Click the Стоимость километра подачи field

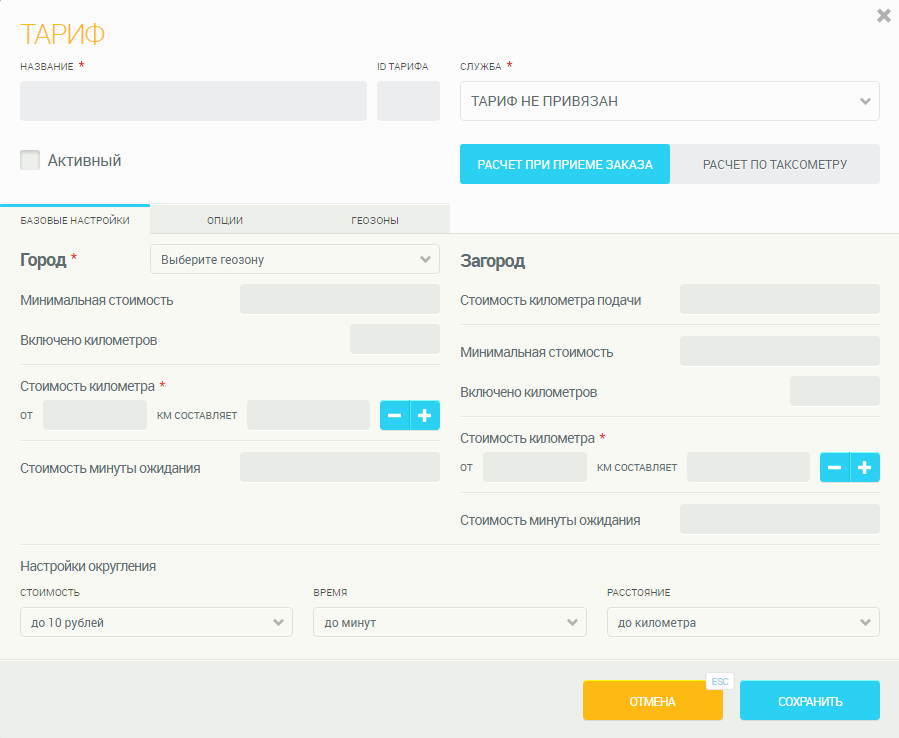pos(779,299)
